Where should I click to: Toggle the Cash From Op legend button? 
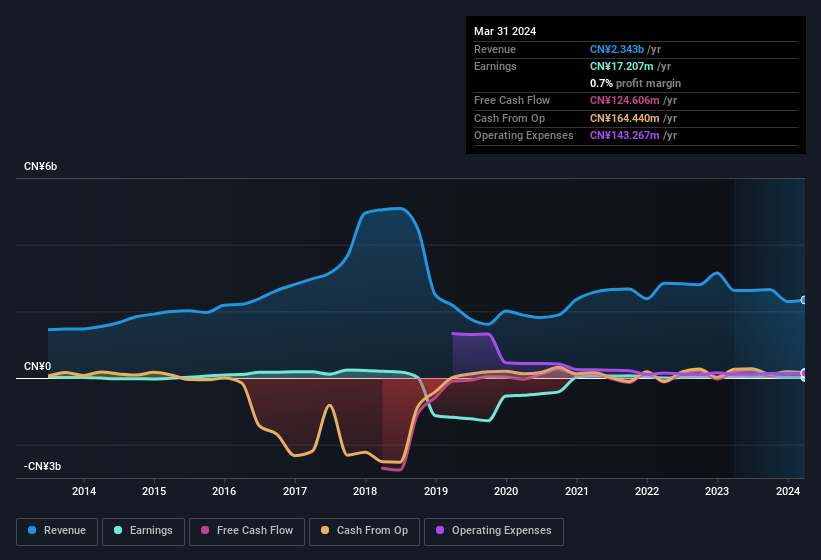coord(364,531)
